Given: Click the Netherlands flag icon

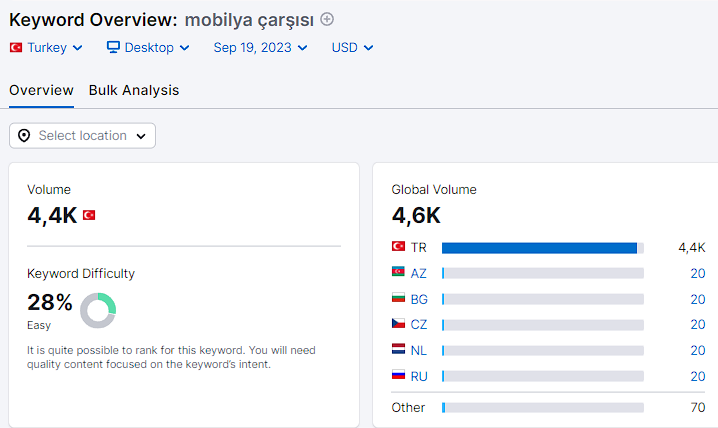Looking at the screenshot, I should 398,349.
